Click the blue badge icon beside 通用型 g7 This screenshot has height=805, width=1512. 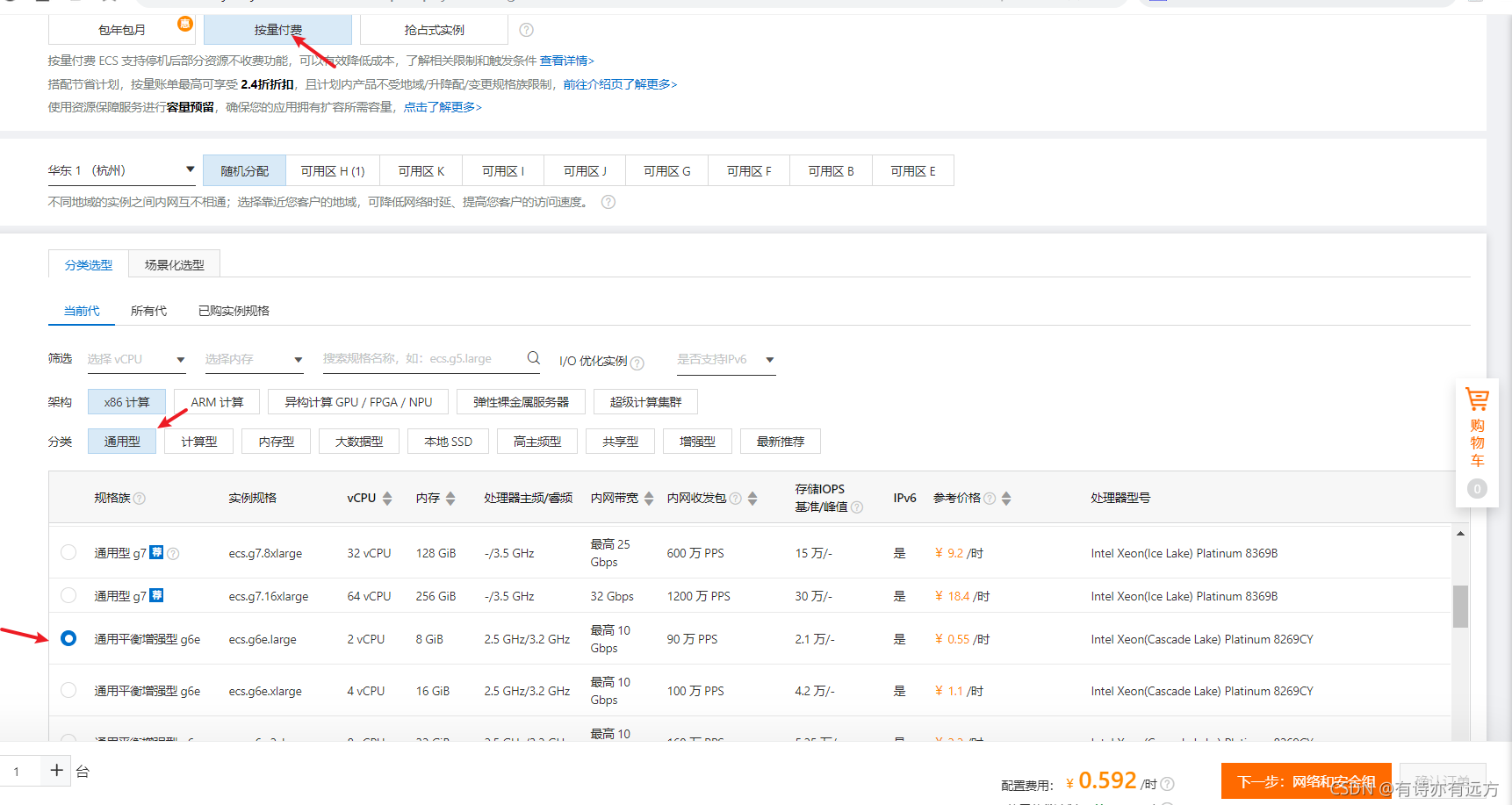coord(156,553)
